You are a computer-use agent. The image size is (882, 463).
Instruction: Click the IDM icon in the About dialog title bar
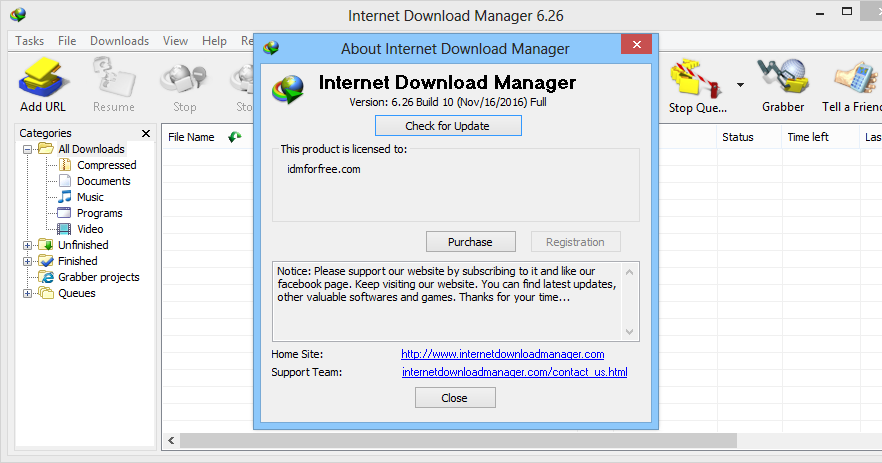click(271, 48)
